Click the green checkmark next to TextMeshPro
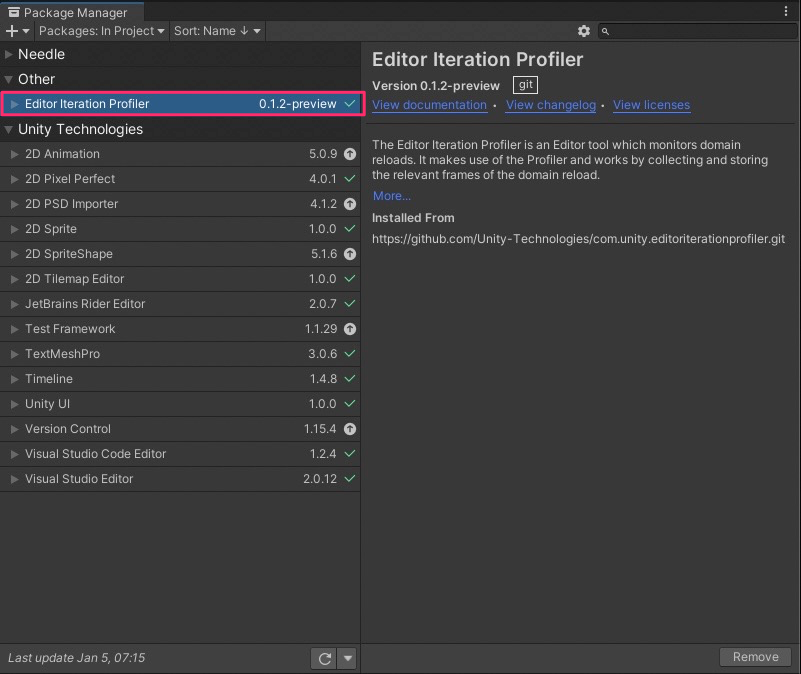The width and height of the screenshot is (801, 674). 350,354
